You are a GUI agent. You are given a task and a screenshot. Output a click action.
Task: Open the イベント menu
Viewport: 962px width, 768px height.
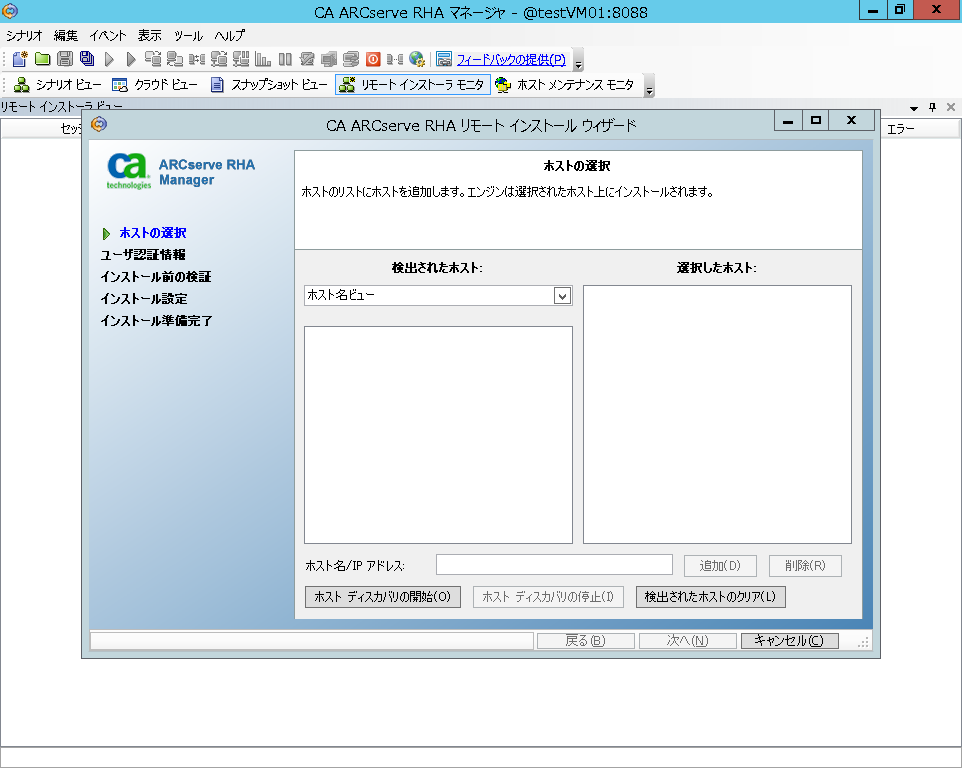(x=108, y=36)
